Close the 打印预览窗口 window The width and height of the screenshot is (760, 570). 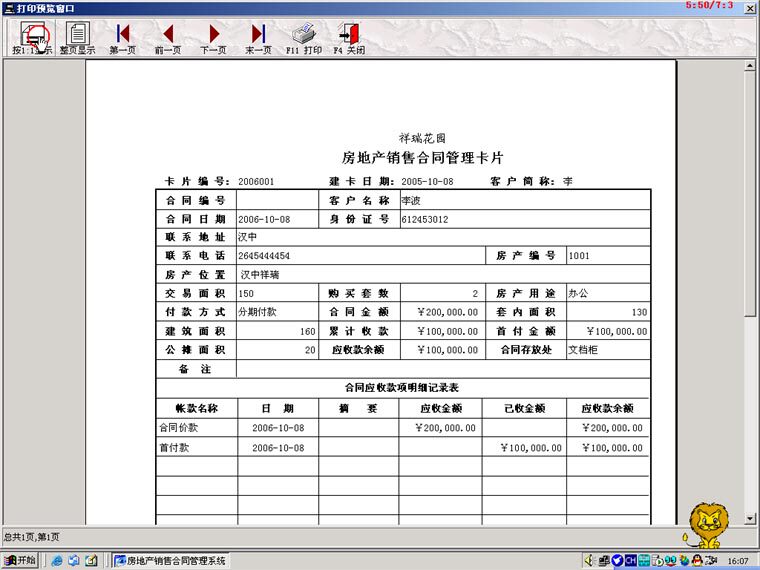click(750, 8)
